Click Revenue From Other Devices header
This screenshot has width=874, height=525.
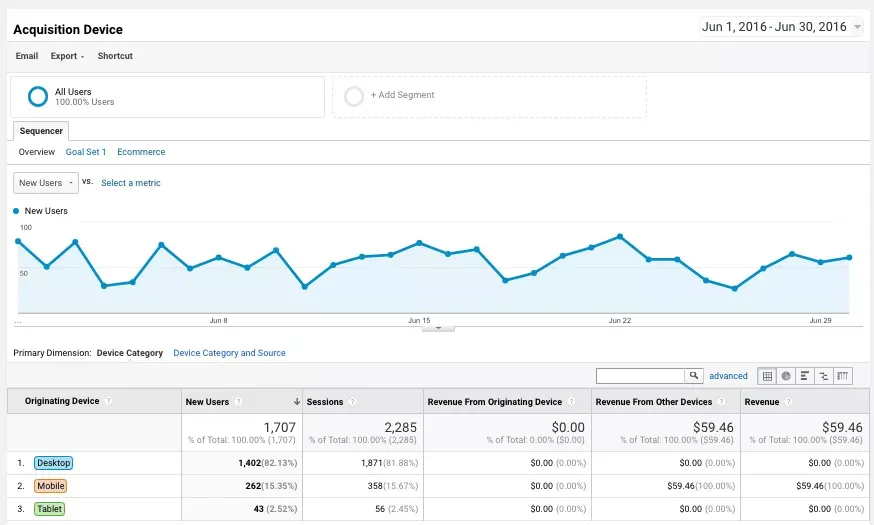(x=654, y=402)
